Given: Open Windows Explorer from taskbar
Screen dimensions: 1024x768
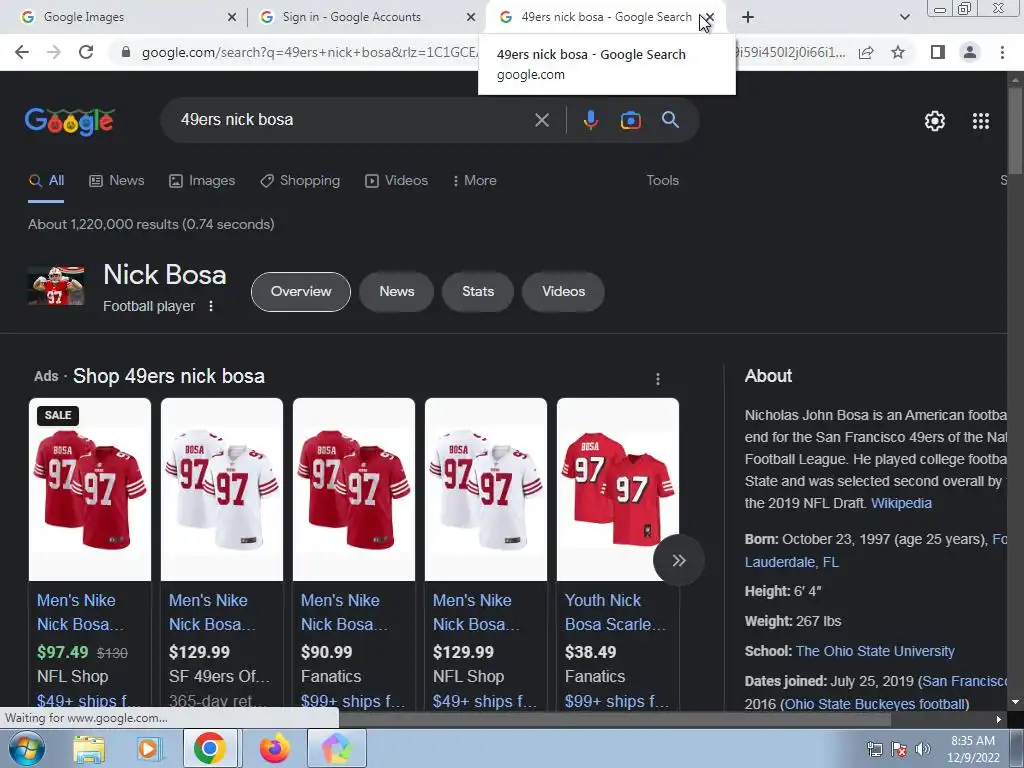Looking at the screenshot, I should click(x=89, y=748).
